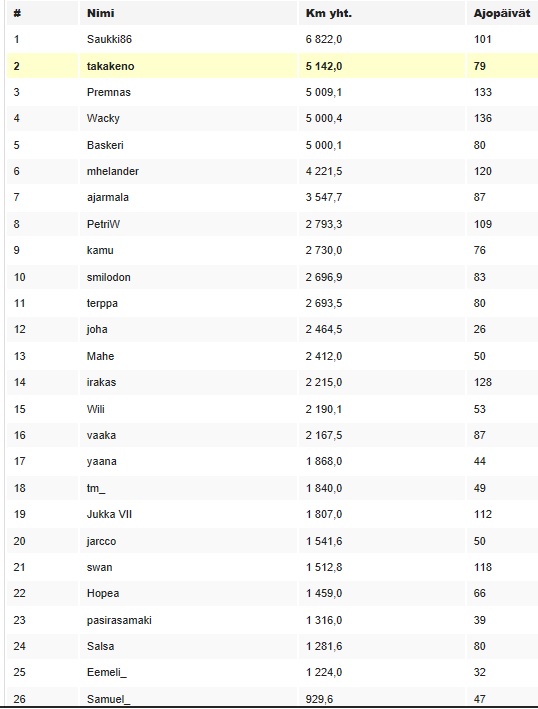Viewport: 538px width, 709px height.
Task: Select the joha row name
Action: (97, 329)
